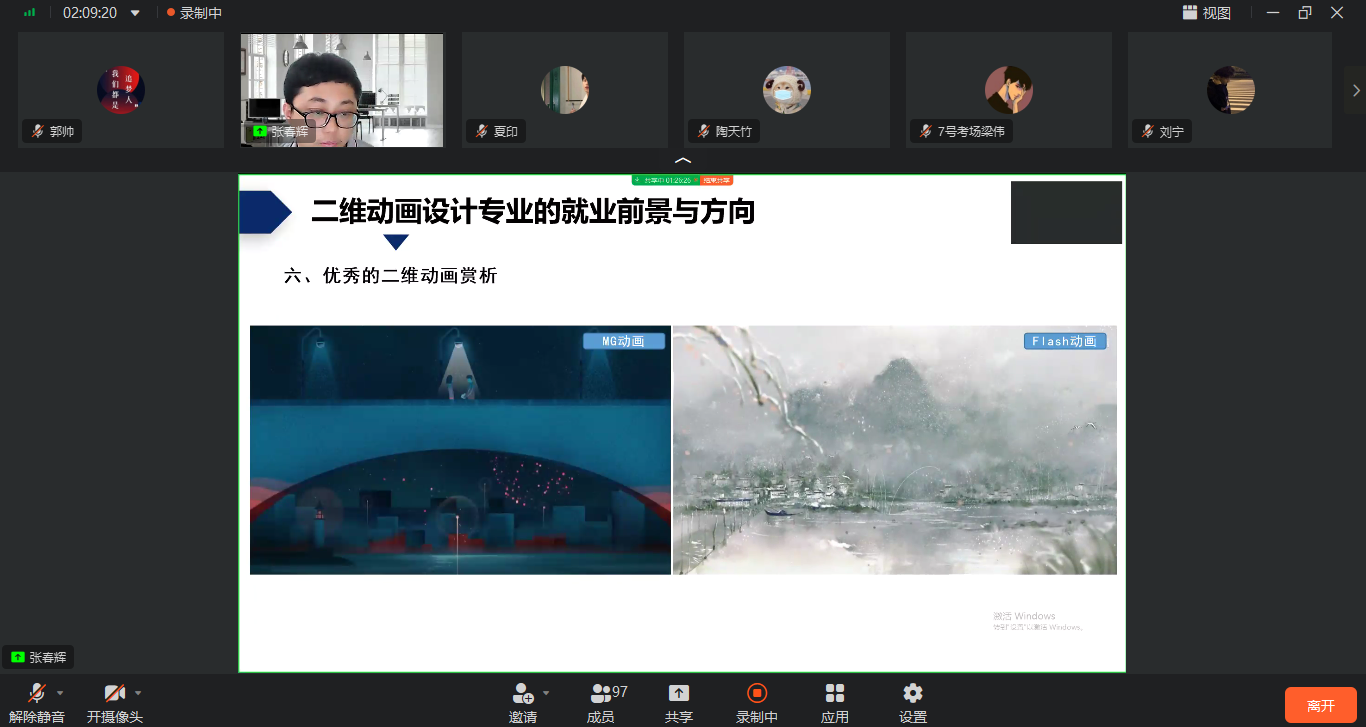
Task: Select 陶天竹's participant tile
Action: click(x=787, y=90)
